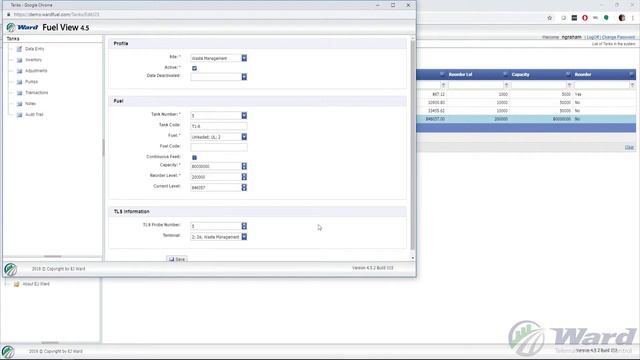The width and height of the screenshot is (640, 360).
Task: Click the Inventory icon in the Tanks tree
Action: click(19, 60)
